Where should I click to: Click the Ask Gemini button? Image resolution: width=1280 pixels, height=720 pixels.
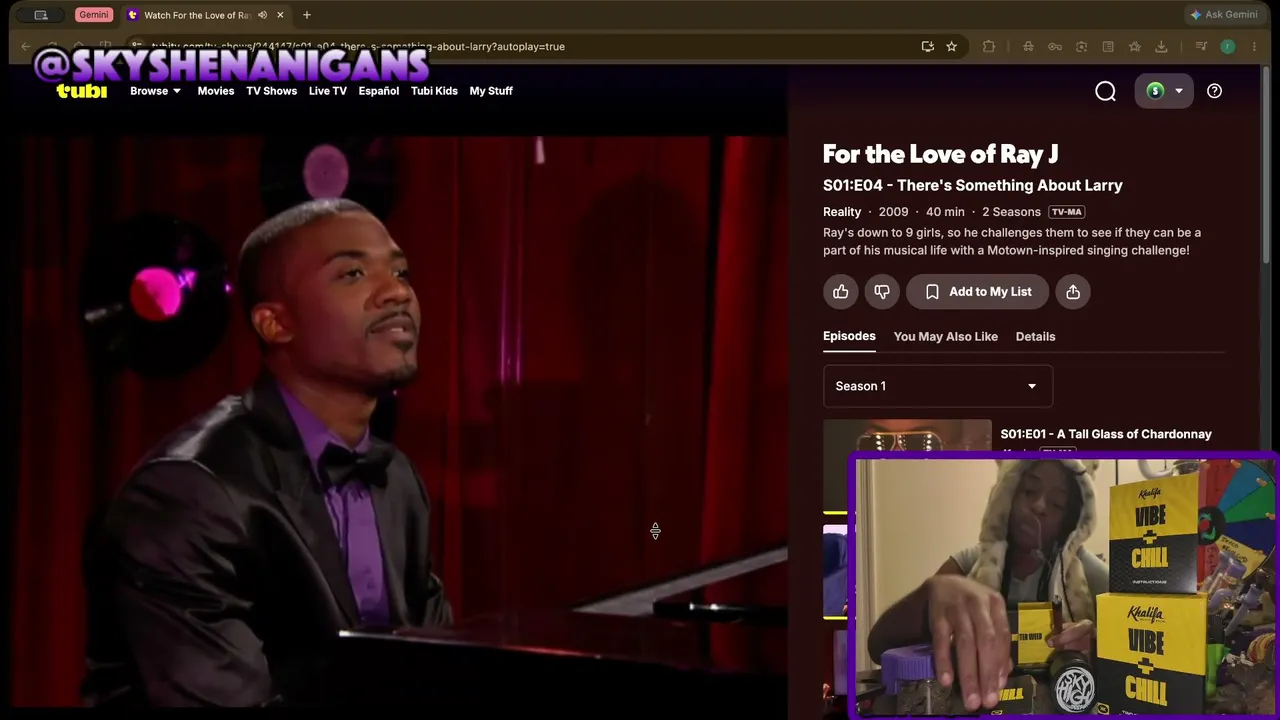(x=1223, y=15)
